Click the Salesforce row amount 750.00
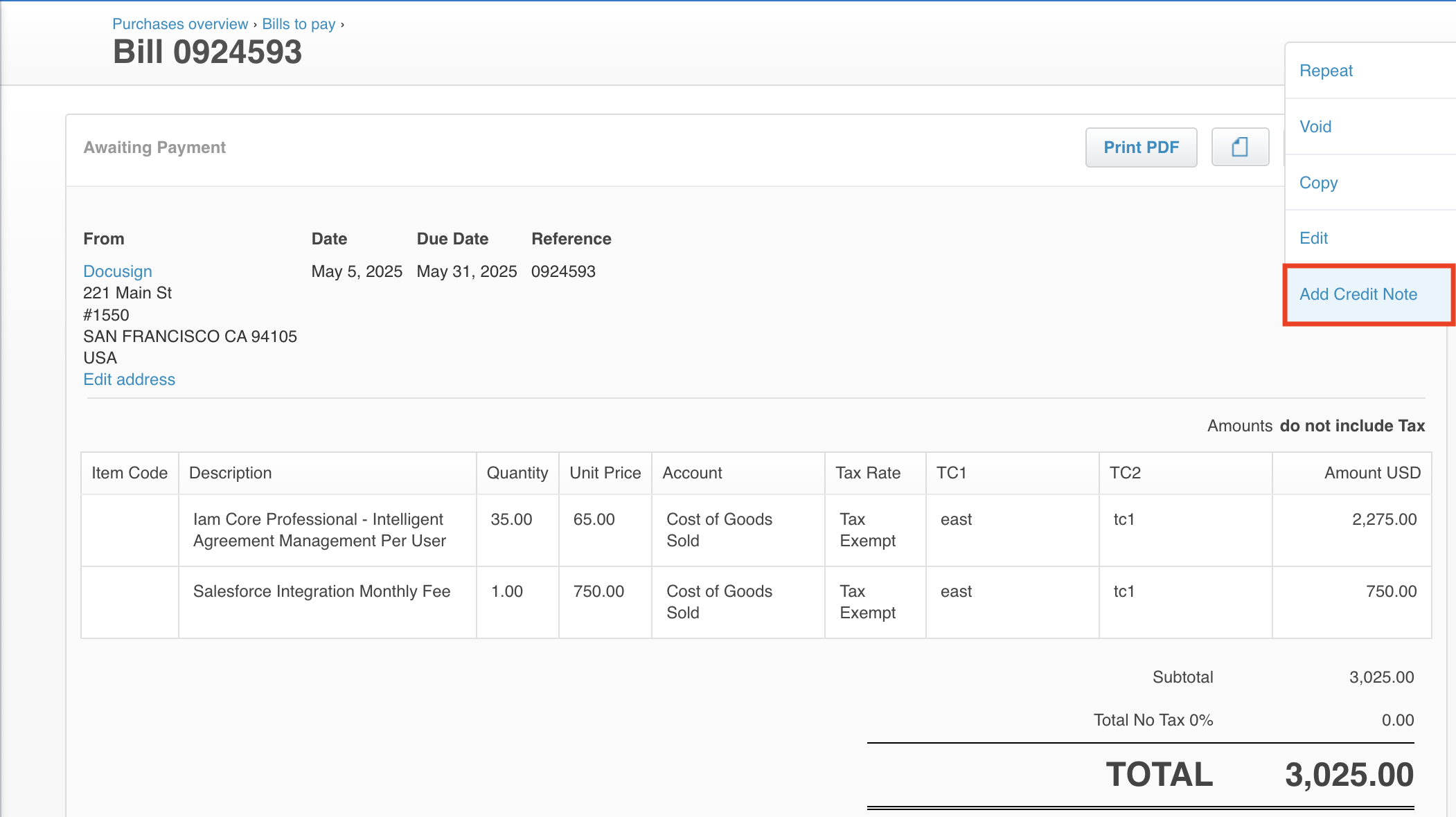The width and height of the screenshot is (1456, 817). tap(1352, 602)
